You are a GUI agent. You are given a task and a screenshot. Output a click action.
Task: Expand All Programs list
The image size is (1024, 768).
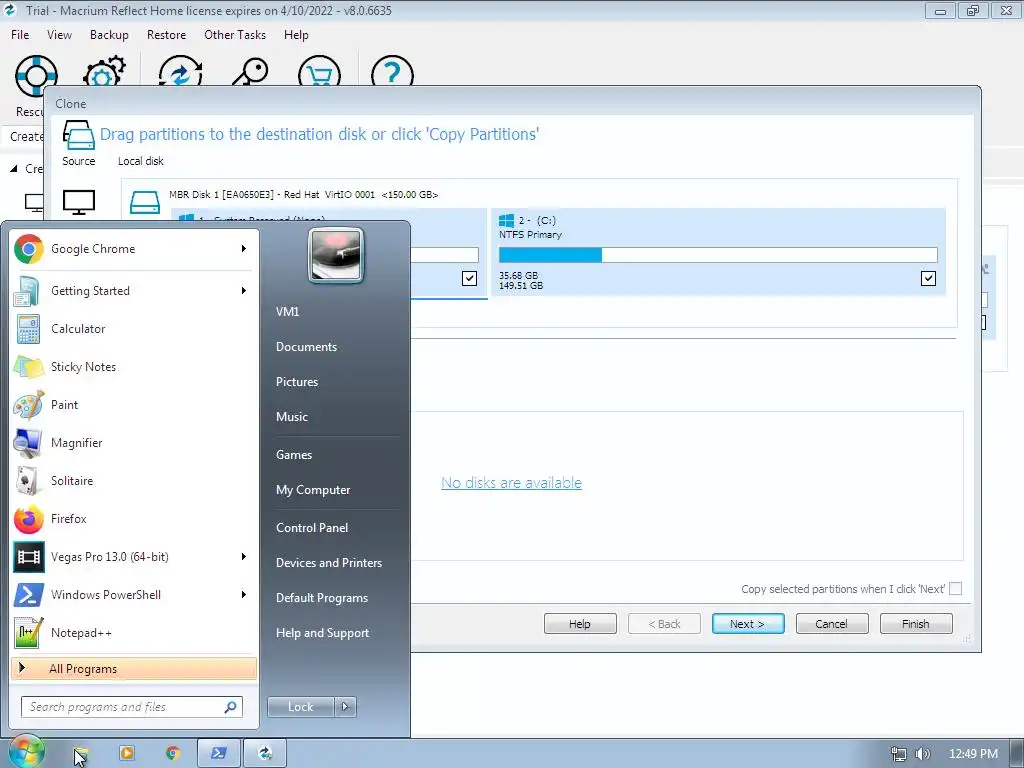coord(134,668)
